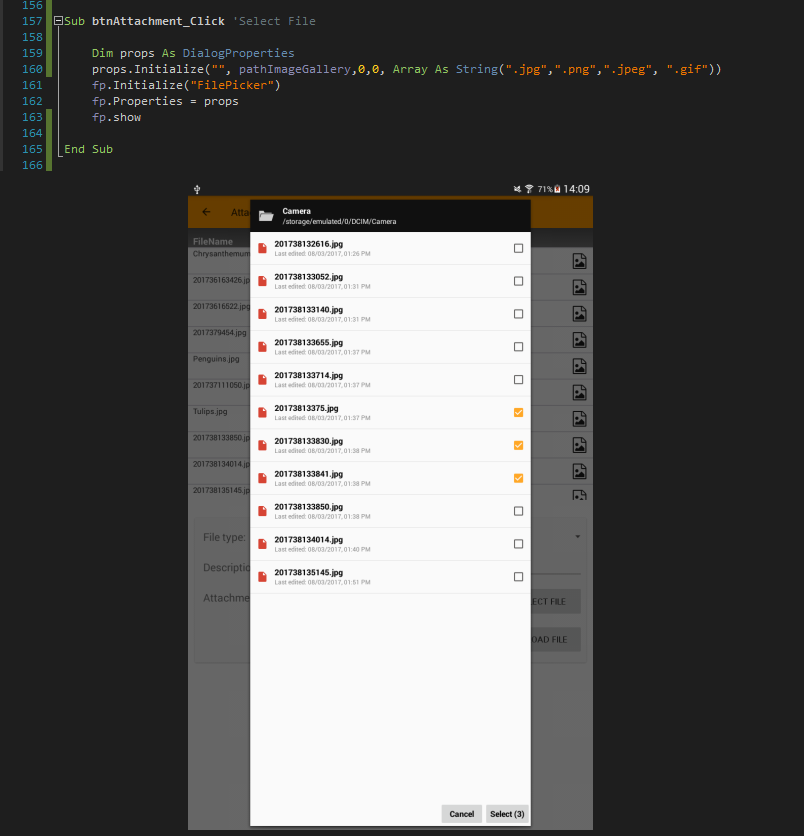The image size is (804, 836).
Task: Click the partially hidden UPLOAD FILE button
Action: point(556,639)
